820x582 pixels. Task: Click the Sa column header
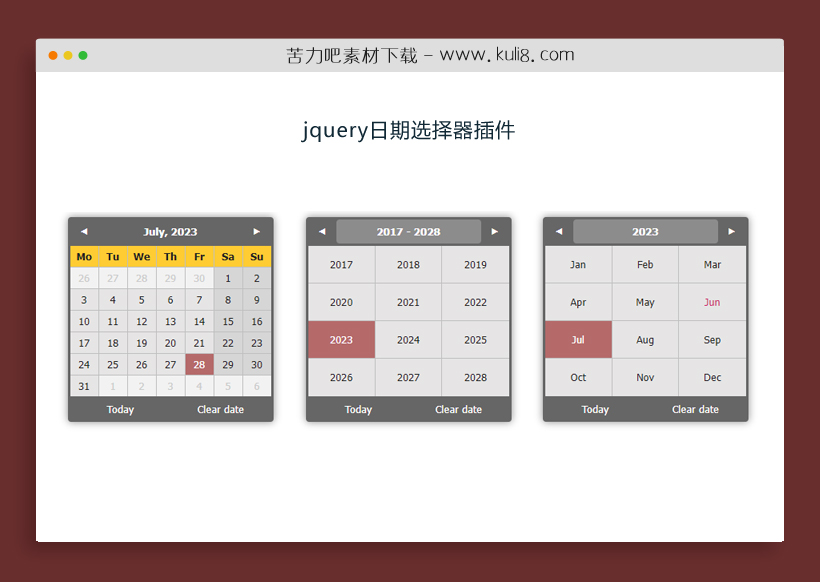click(228, 256)
